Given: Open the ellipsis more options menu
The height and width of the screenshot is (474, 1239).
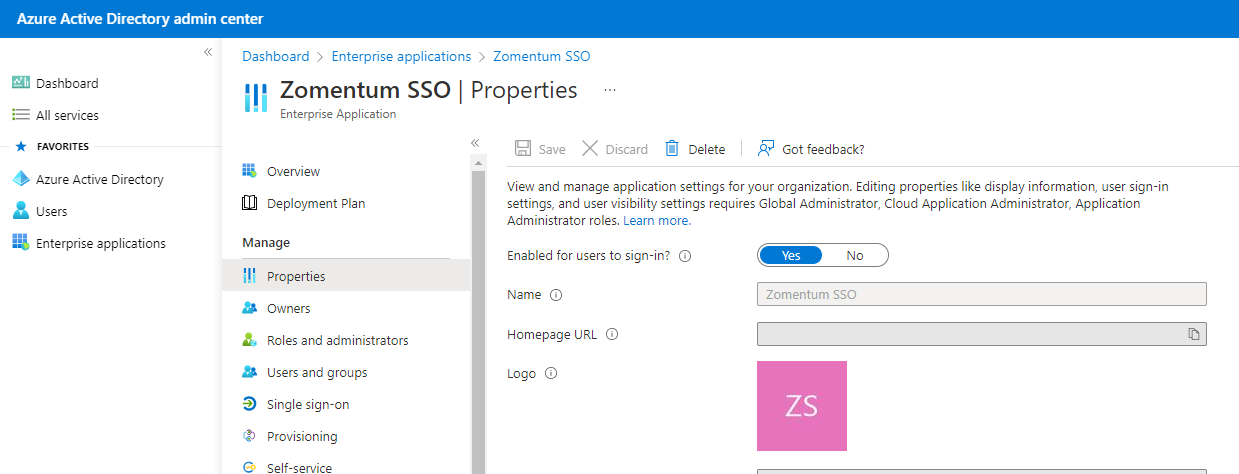Looking at the screenshot, I should pos(610,90).
